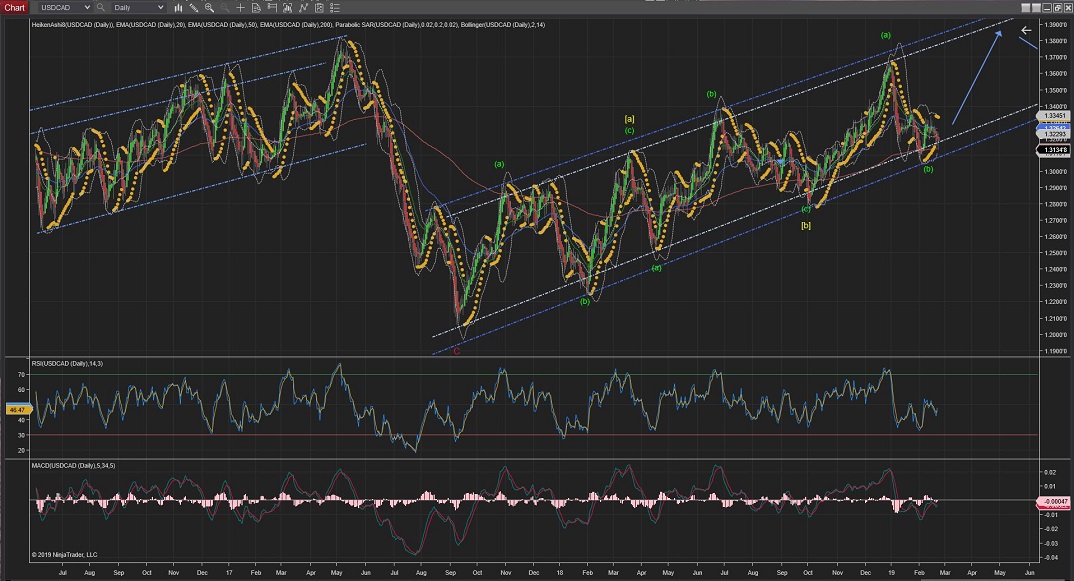This screenshot has height=581, width=1074.
Task: Click the toolbar icon right of data box
Action: pyautogui.click(x=272, y=8)
